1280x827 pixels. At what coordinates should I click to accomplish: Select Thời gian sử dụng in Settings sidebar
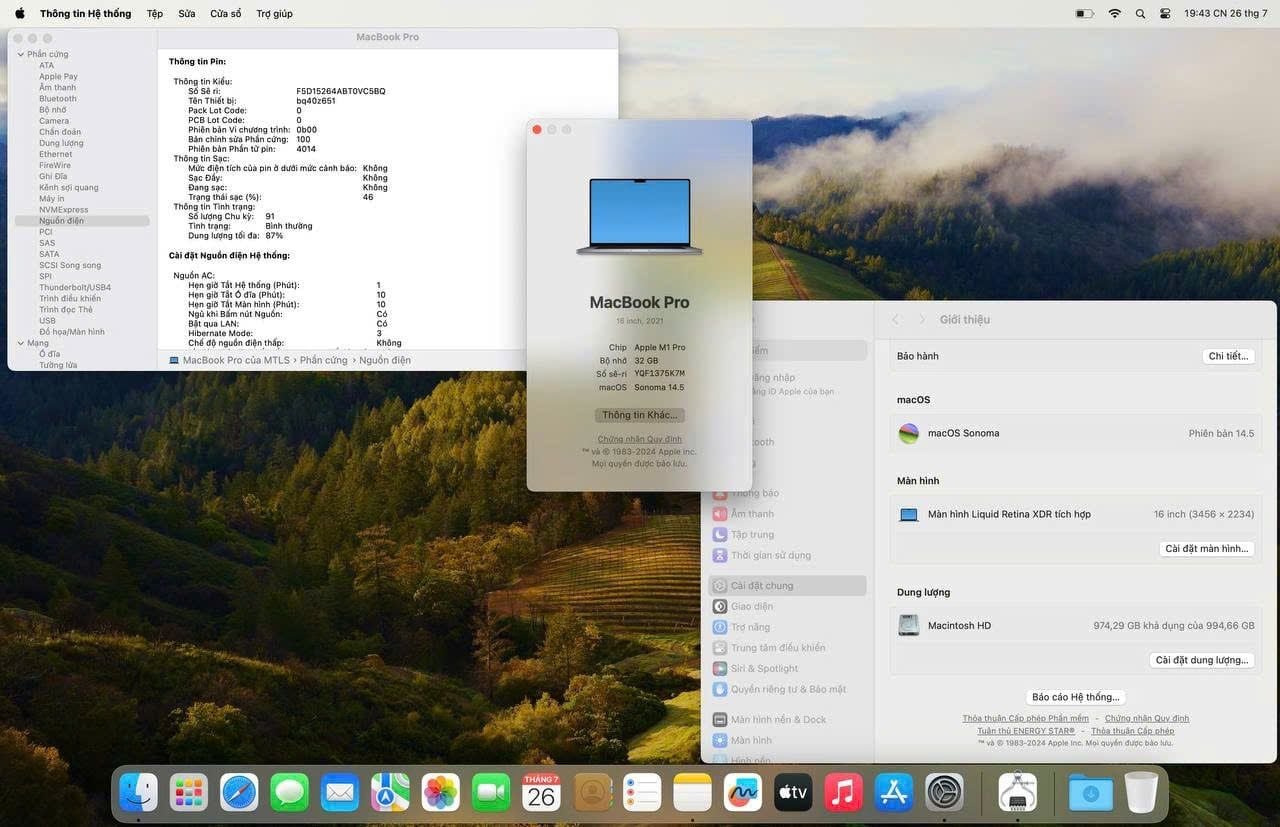click(787, 555)
